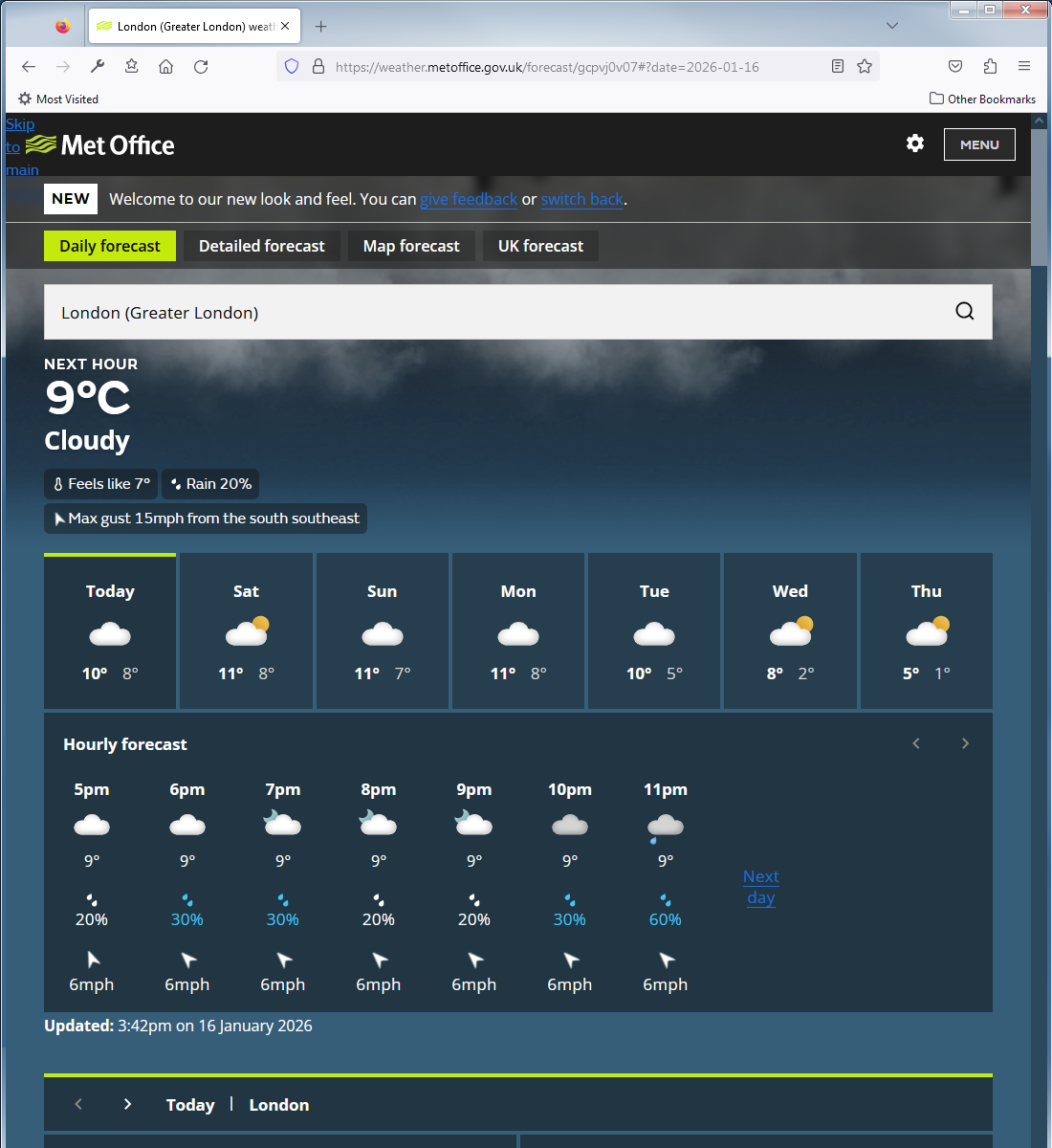Switch to Detailed forecast tab

[x=261, y=246]
